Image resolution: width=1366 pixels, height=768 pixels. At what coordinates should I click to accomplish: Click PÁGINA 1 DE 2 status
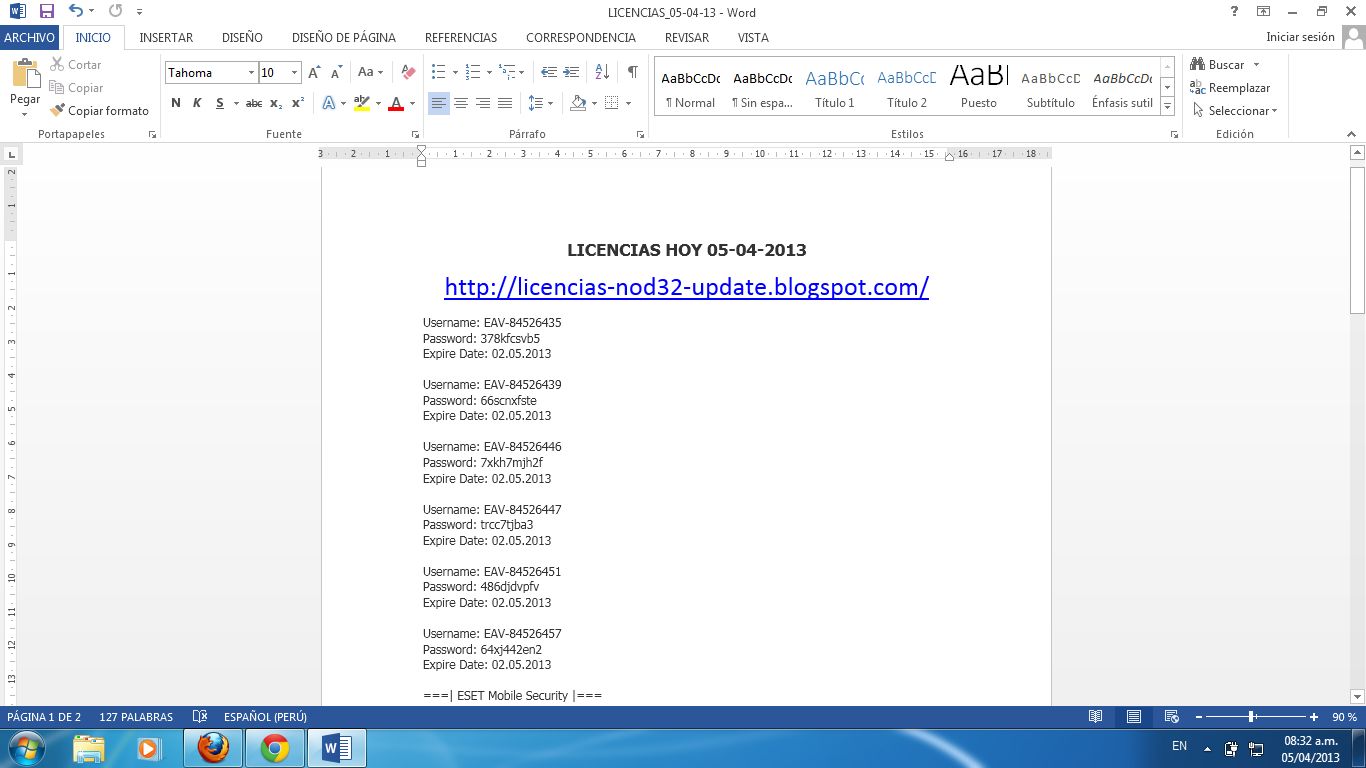pos(45,717)
